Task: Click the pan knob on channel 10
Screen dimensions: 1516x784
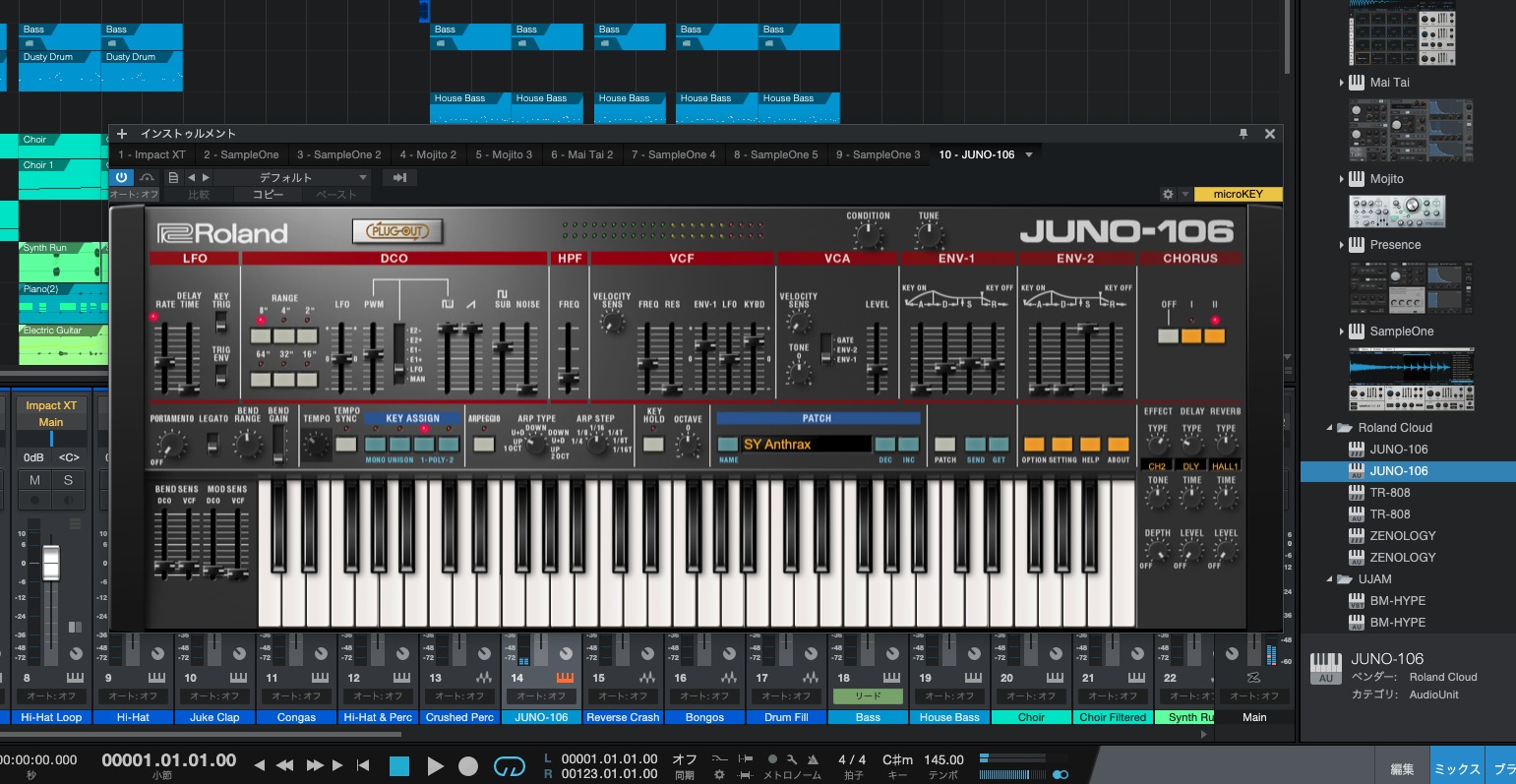Action: [239, 654]
